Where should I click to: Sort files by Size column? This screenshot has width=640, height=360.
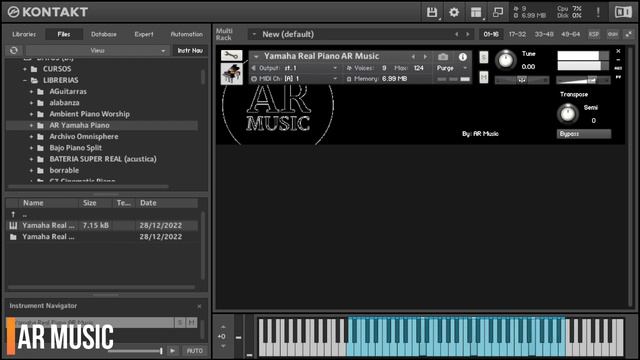pyautogui.click(x=95, y=203)
